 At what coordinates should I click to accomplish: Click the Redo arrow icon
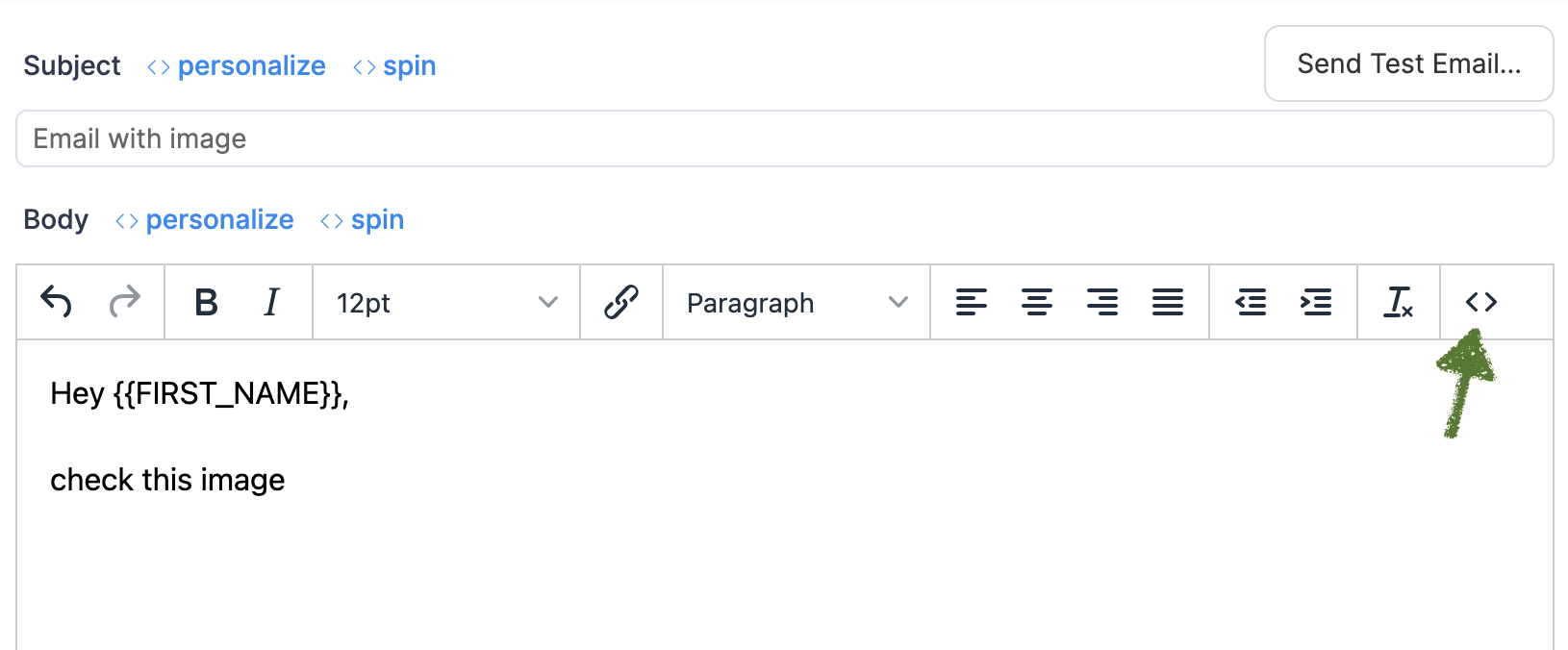(124, 302)
